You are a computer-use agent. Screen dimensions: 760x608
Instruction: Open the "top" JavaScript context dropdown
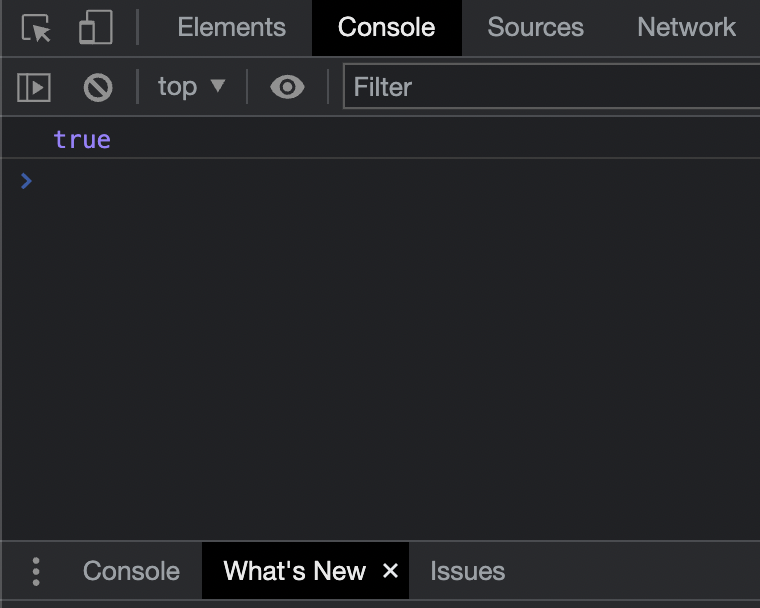tap(191, 88)
